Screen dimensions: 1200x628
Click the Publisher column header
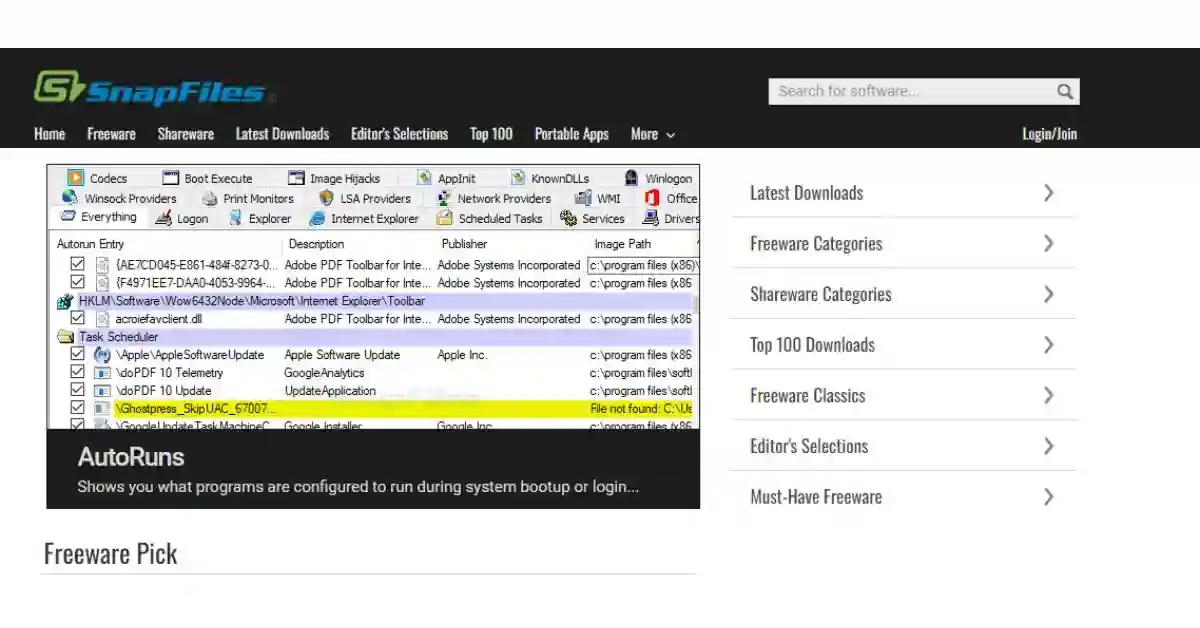point(464,244)
